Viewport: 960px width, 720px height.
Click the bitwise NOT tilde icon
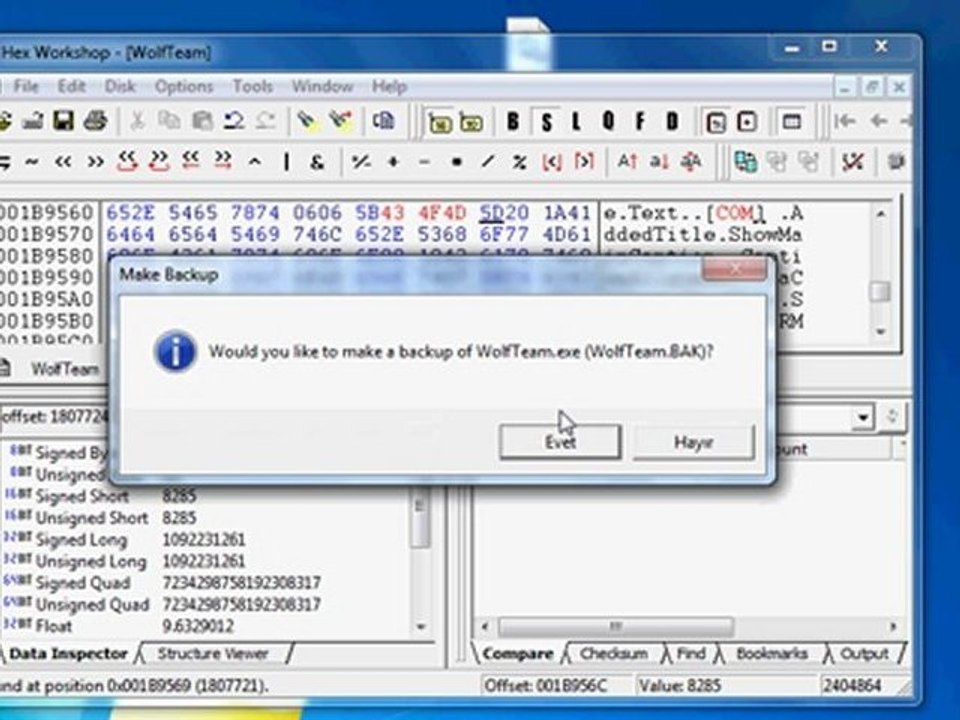click(x=31, y=162)
